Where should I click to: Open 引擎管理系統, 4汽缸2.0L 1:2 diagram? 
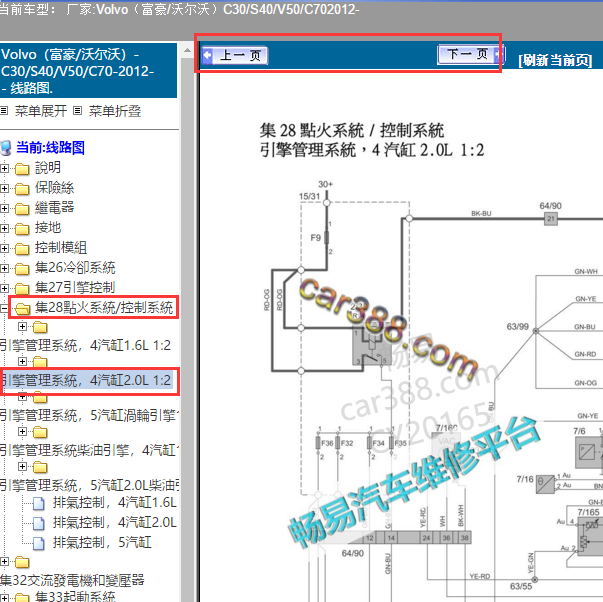pos(85,380)
